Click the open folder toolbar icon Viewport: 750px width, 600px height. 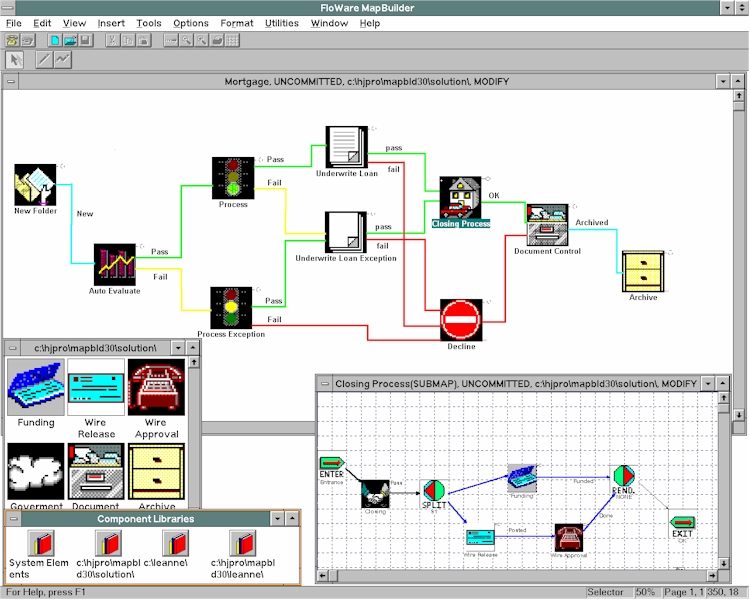click(x=70, y=41)
